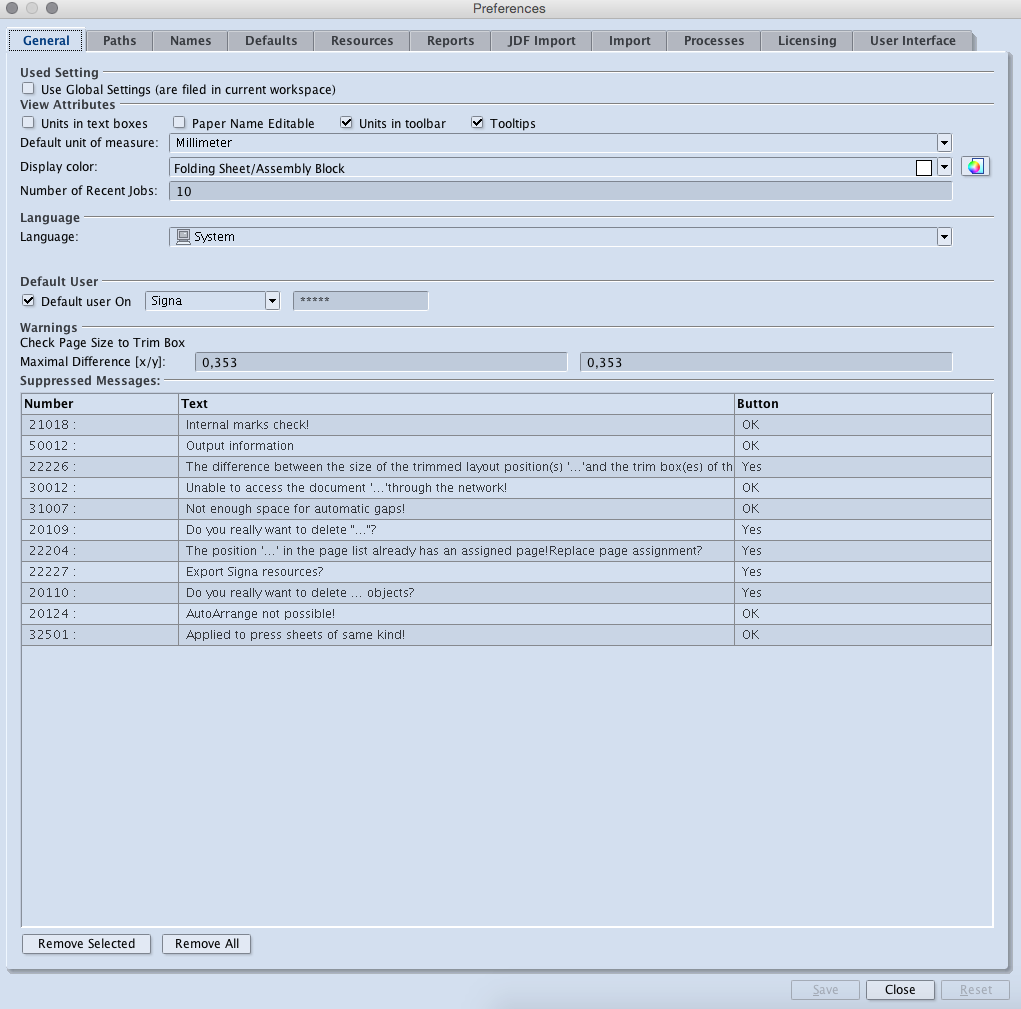Select 'AutoArrange not possible!' row
This screenshot has height=1009, width=1021.
point(507,613)
